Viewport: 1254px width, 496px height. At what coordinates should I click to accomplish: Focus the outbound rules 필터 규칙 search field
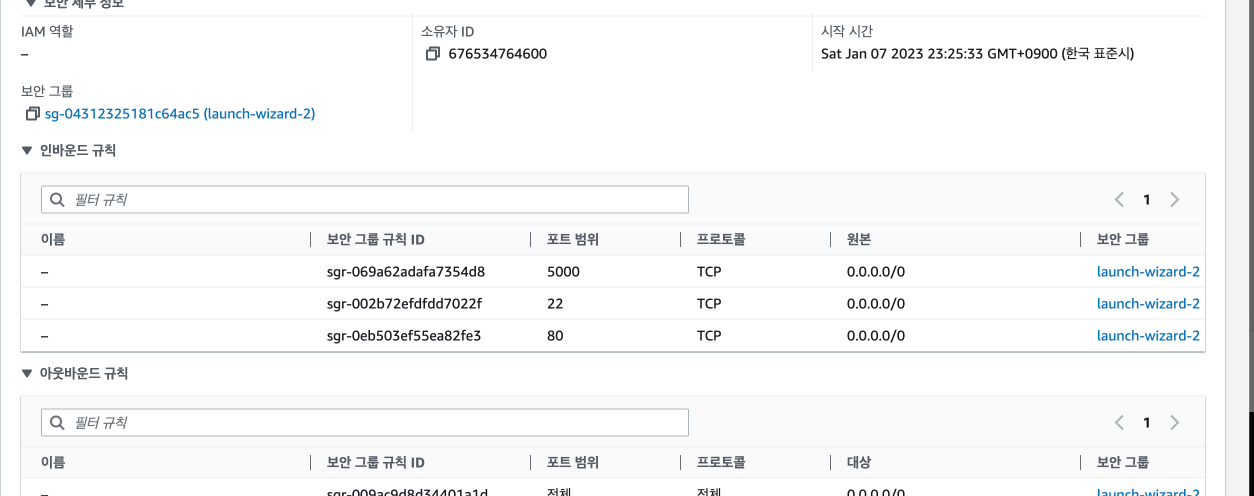(365, 423)
